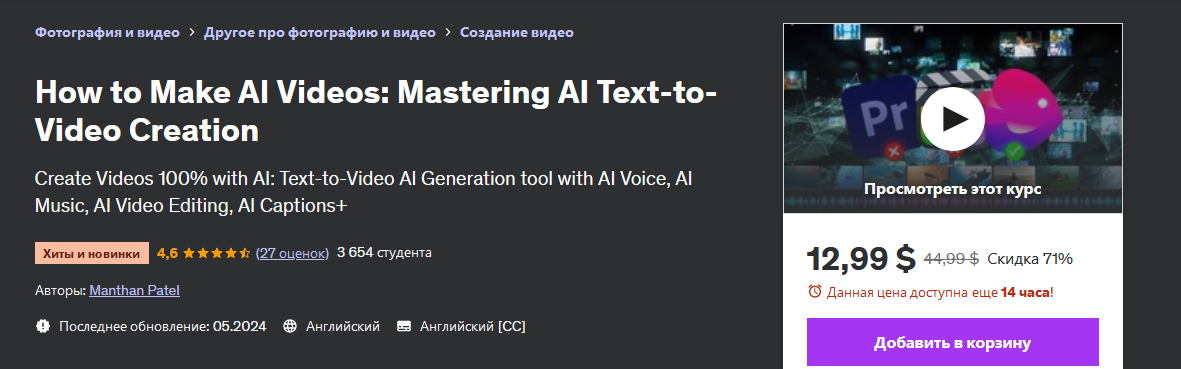The height and width of the screenshot is (369, 1181).
Task: Open the 27 оценок ratings link
Action: click(x=292, y=253)
